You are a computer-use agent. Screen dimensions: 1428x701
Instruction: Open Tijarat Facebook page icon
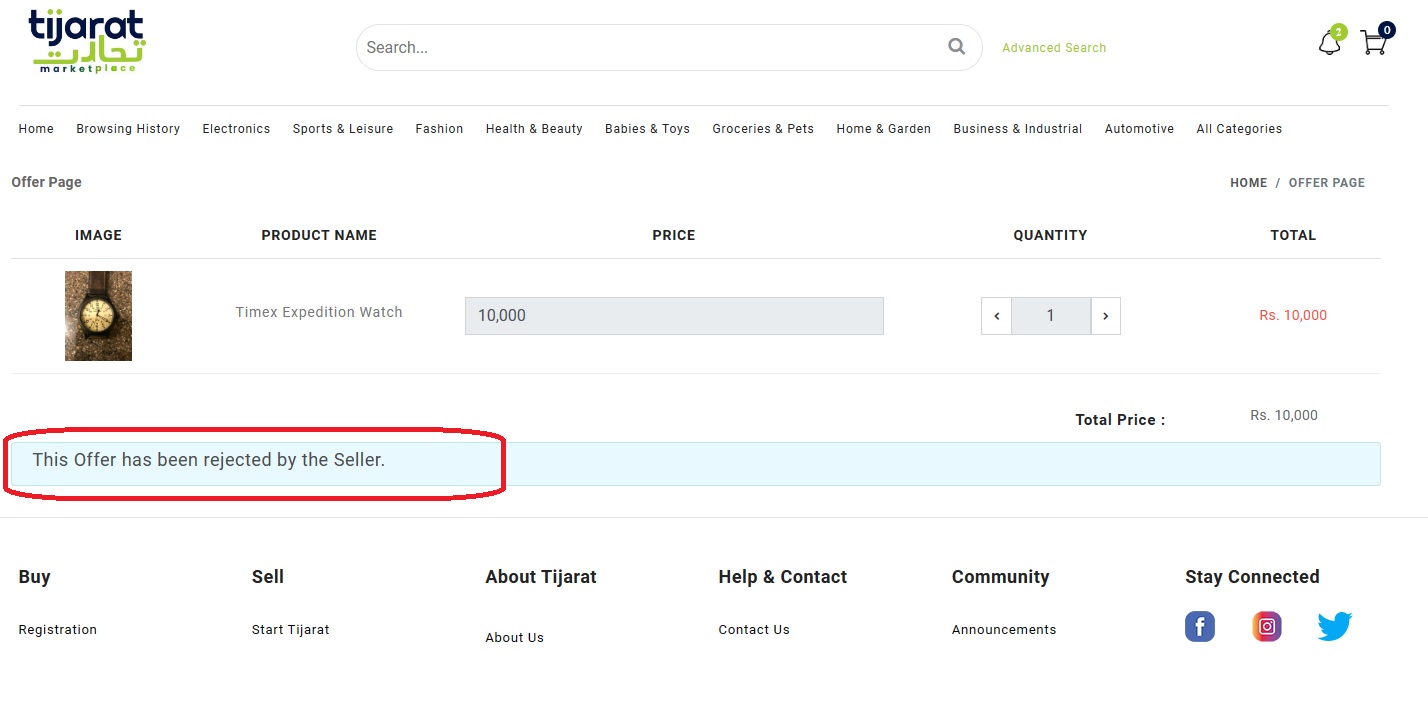coord(1200,627)
